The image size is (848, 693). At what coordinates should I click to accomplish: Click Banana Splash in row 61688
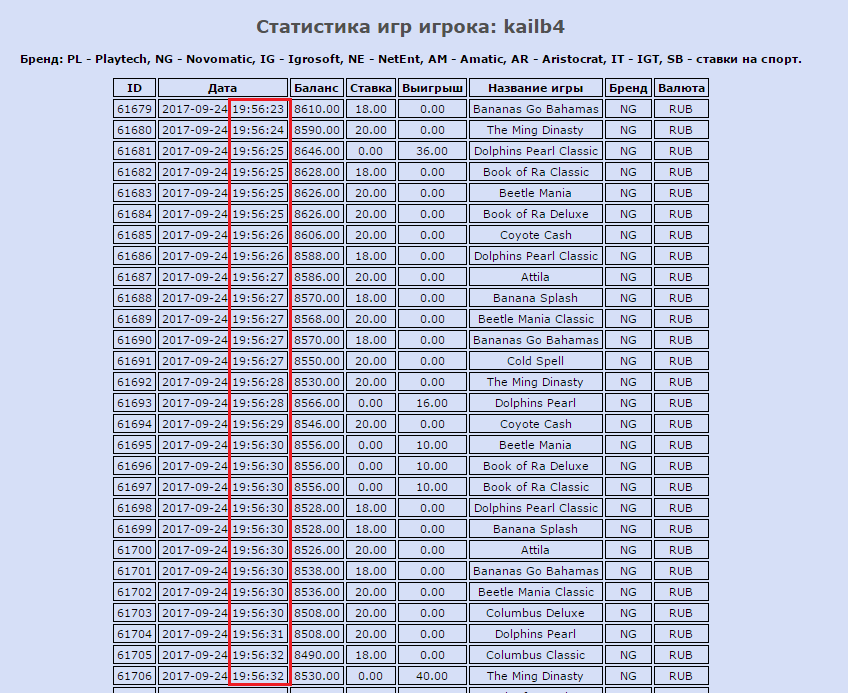pyautogui.click(x=536, y=298)
